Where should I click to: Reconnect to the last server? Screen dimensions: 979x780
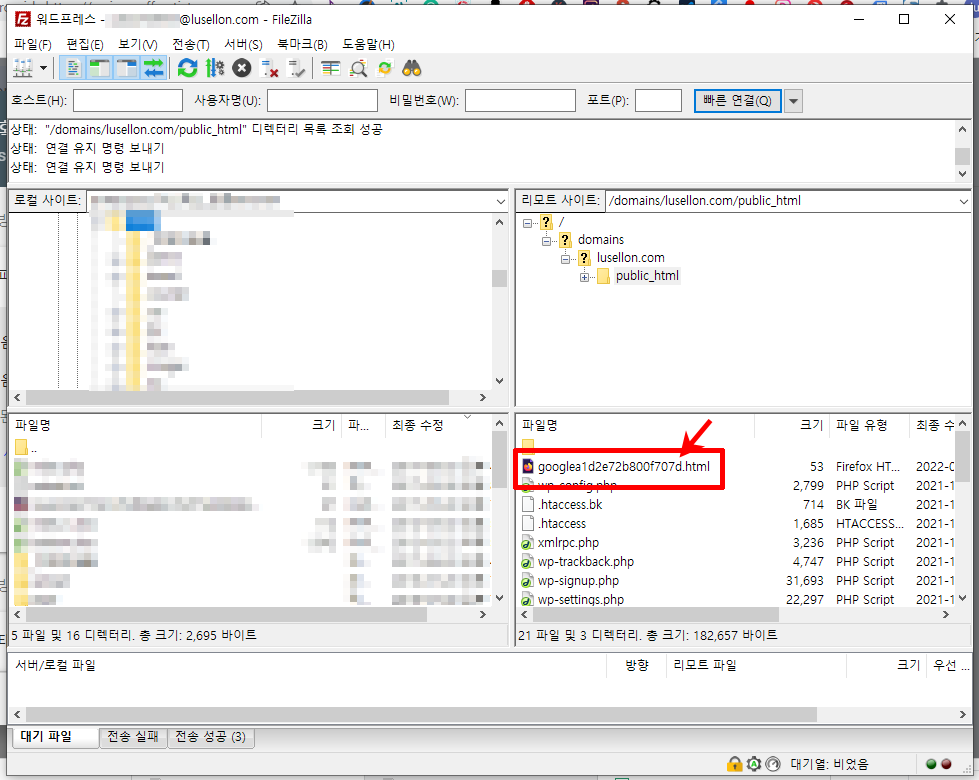coord(296,68)
